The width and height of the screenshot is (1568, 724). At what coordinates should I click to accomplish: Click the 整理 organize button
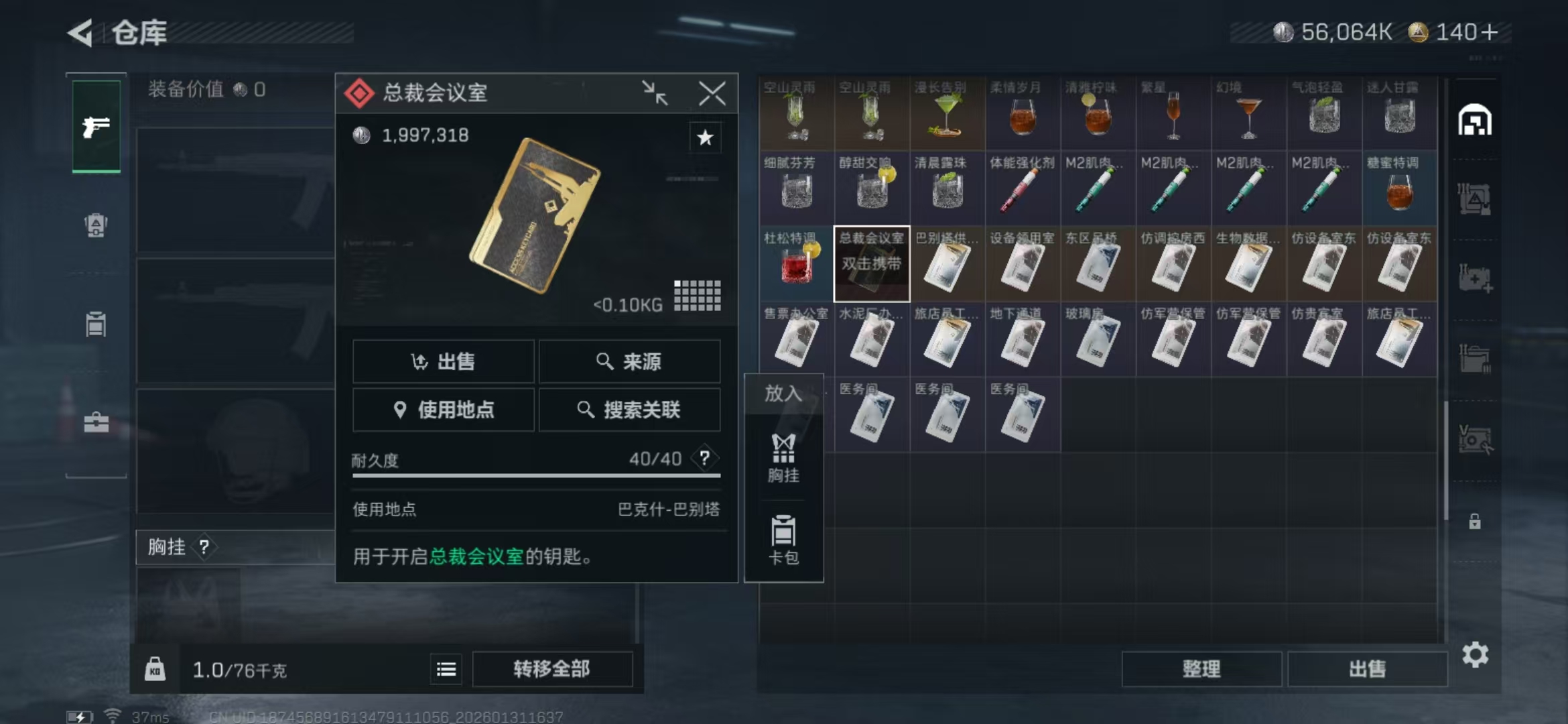pos(1201,668)
